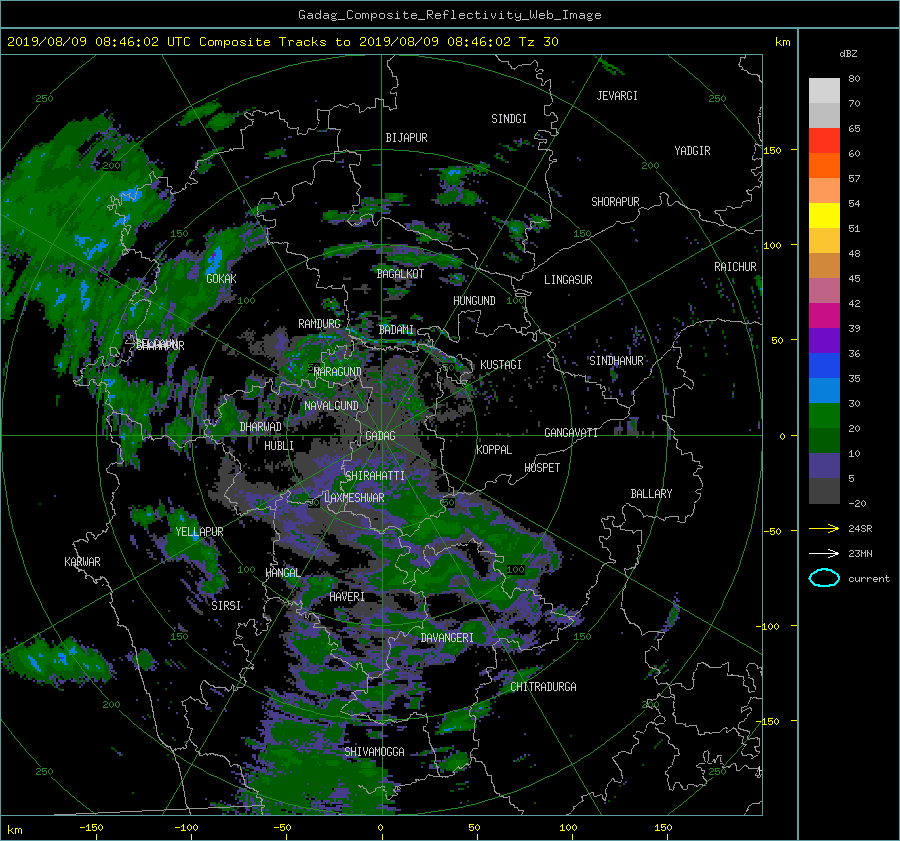Click the SIRSI city label

[x=226, y=606]
